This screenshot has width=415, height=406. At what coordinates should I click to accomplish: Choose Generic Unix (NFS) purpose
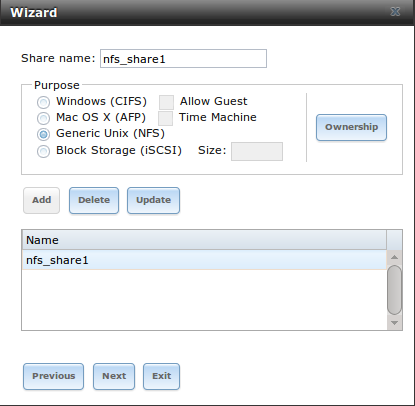[x=43, y=134]
